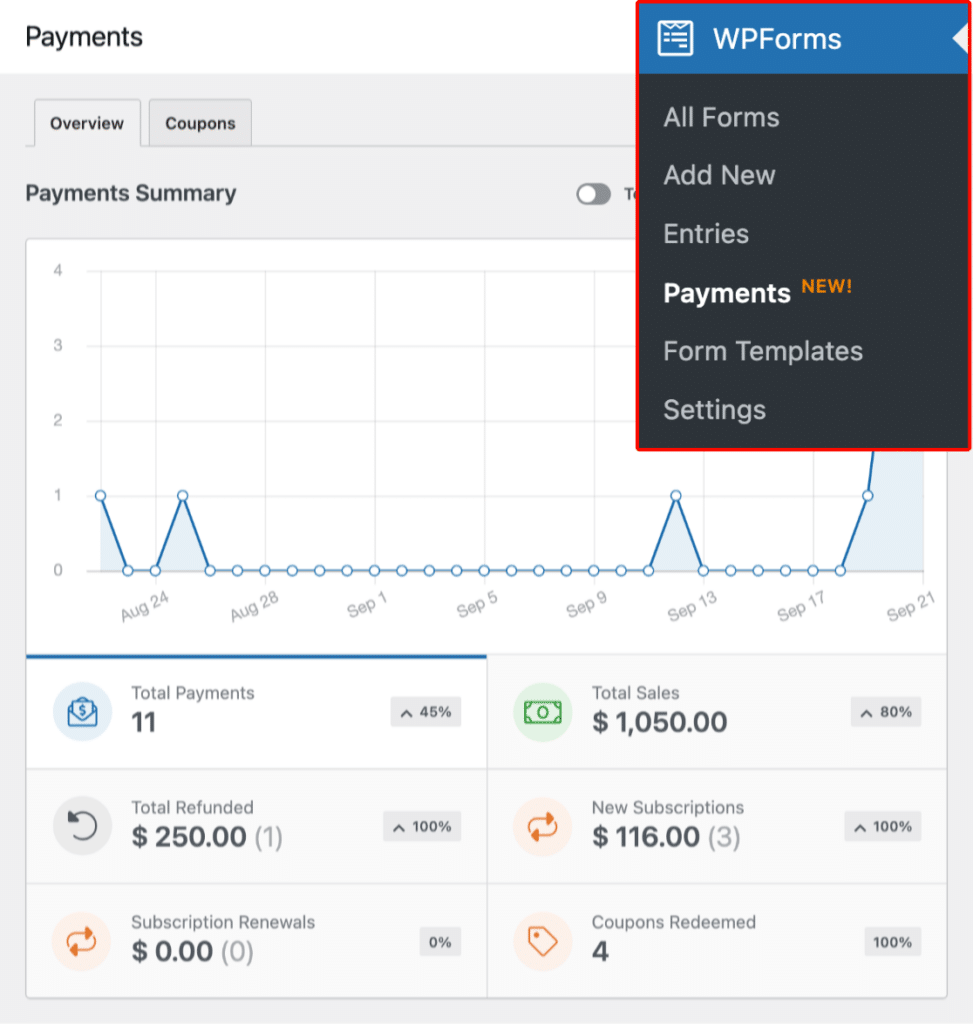Click the New Subscriptions recurring-payment icon
This screenshot has width=973, height=1024.
[542, 827]
